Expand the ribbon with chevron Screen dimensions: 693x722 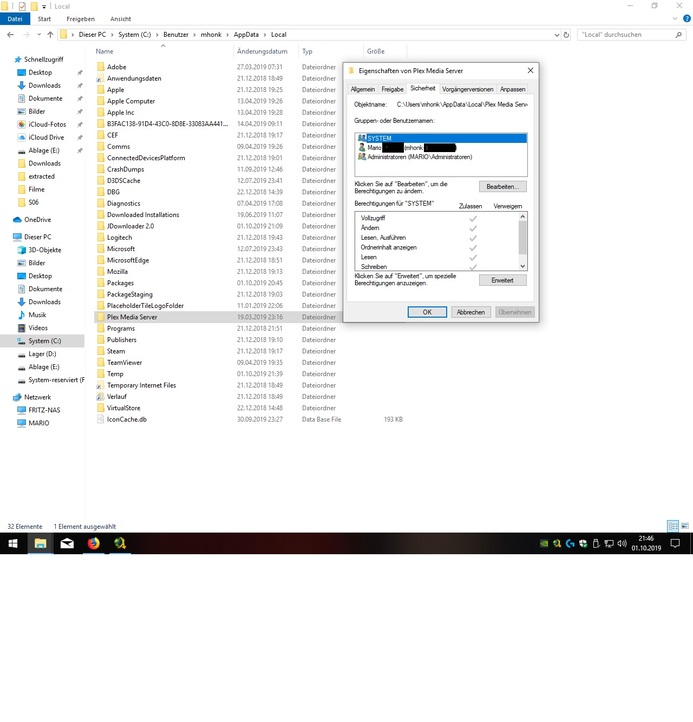[x=675, y=19]
